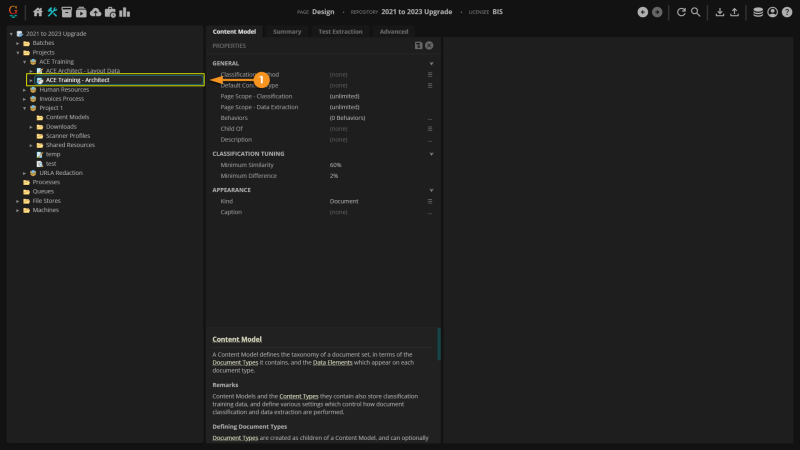Viewport: 800px width, 450px height.
Task: Switch to the Summary tab
Action: coord(287,32)
